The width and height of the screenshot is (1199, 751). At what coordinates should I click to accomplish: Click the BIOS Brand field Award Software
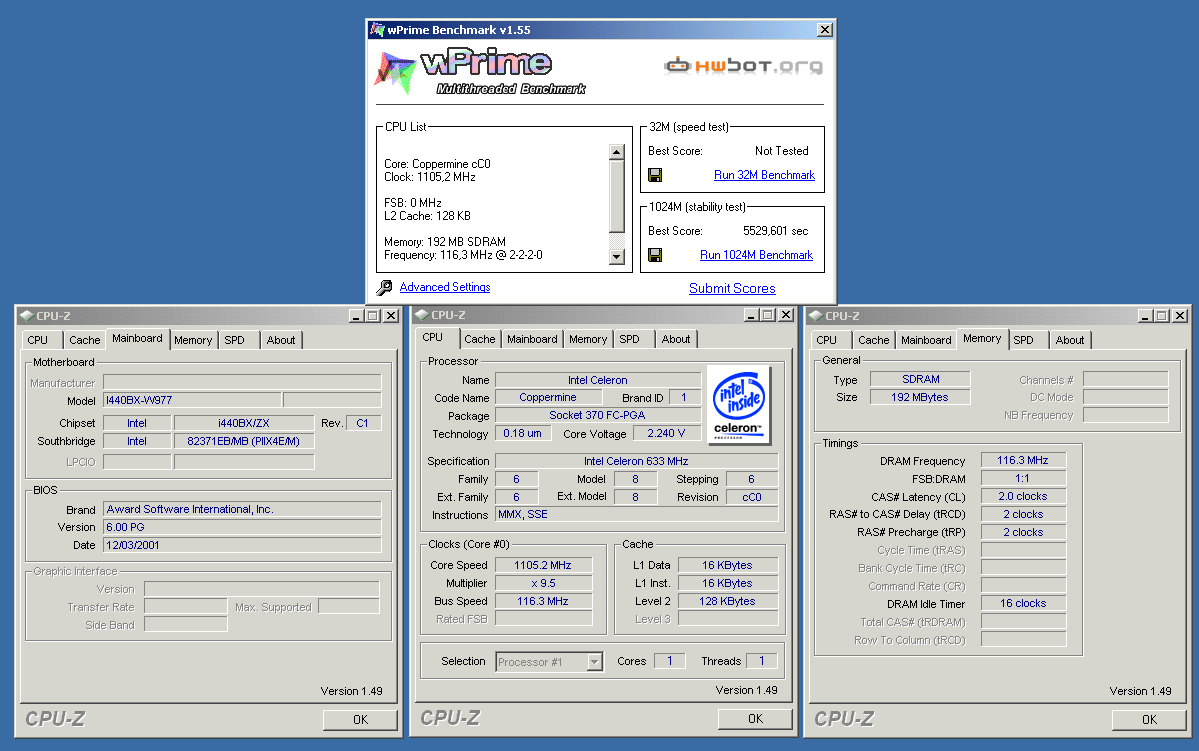[242, 509]
